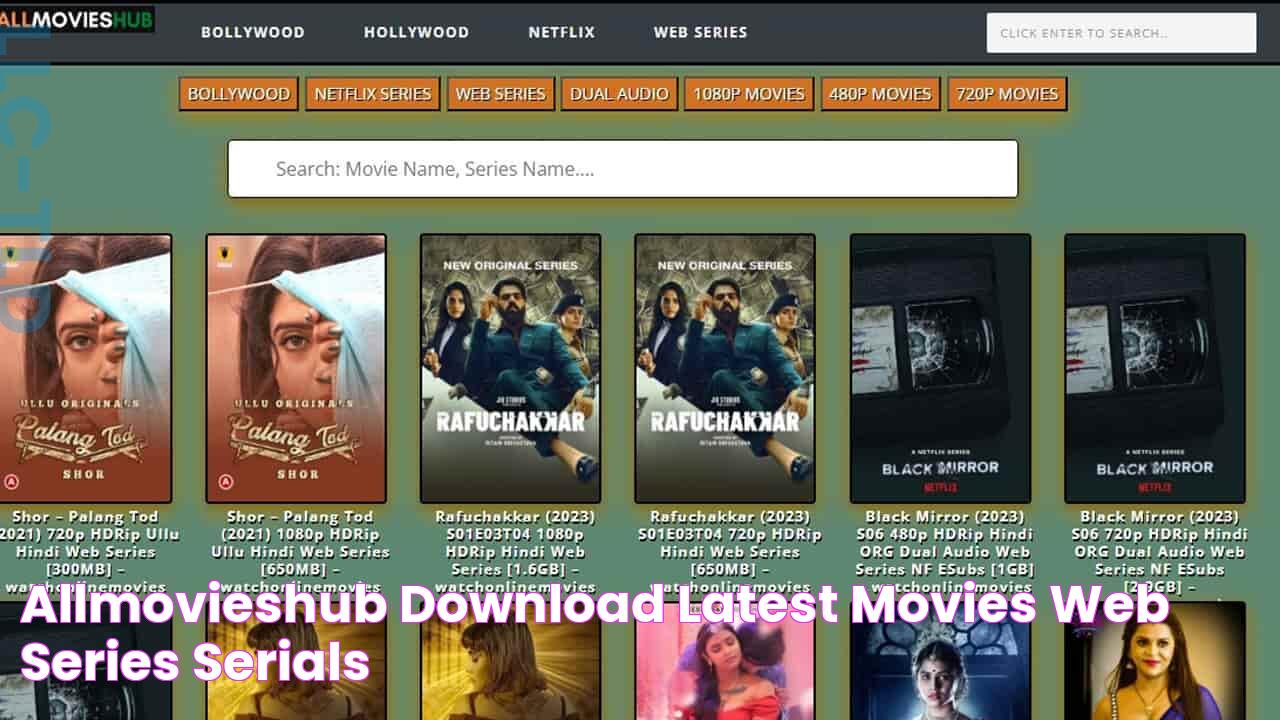Open title link 'Shor – Palang Tod (2021) 1080p HDRip'
Image resolution: width=1280 pixels, height=720 pixels.
(300, 551)
